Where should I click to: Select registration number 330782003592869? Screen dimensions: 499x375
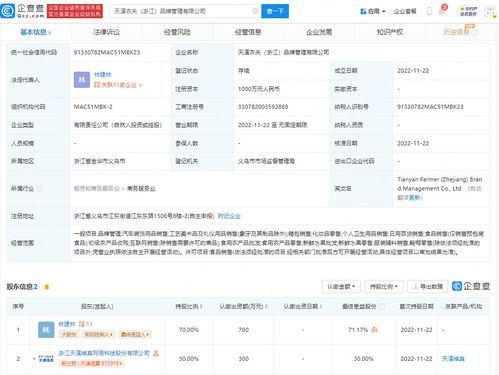click(x=263, y=107)
